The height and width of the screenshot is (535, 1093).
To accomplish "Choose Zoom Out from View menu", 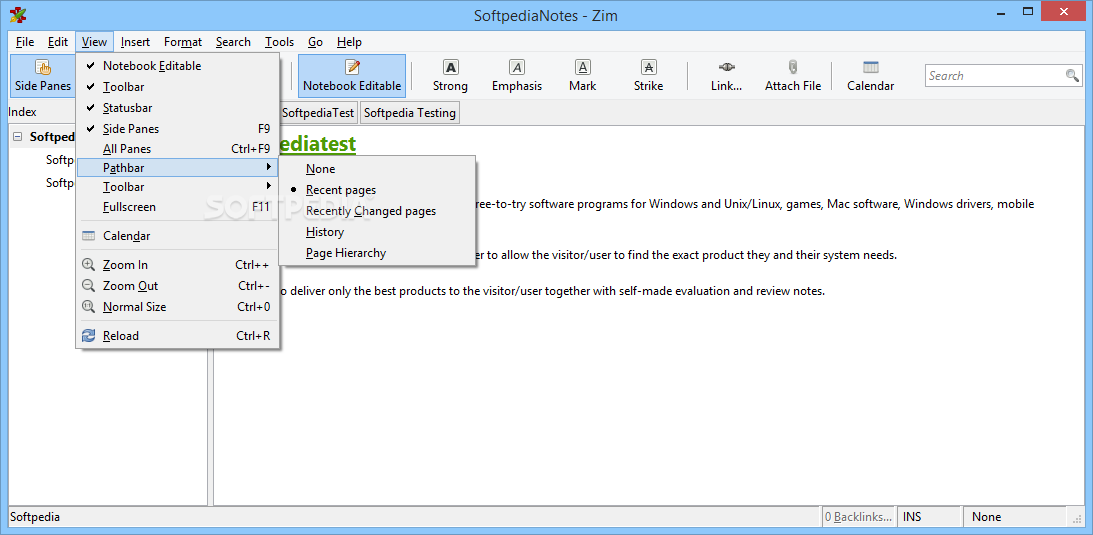I will click(x=176, y=286).
